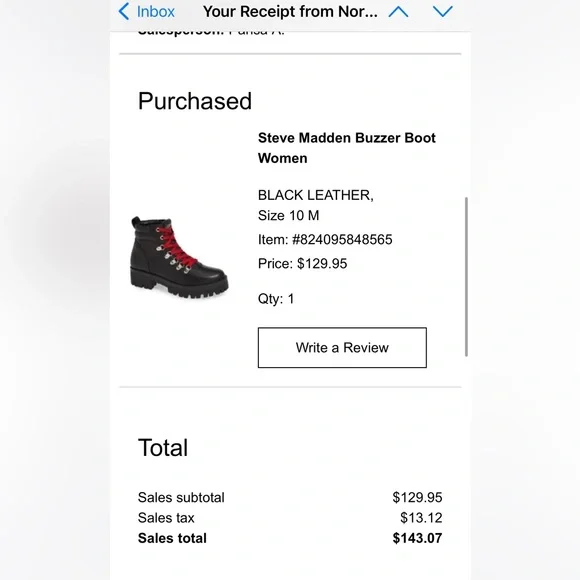Click the Purchased section heading

pyautogui.click(x=195, y=101)
